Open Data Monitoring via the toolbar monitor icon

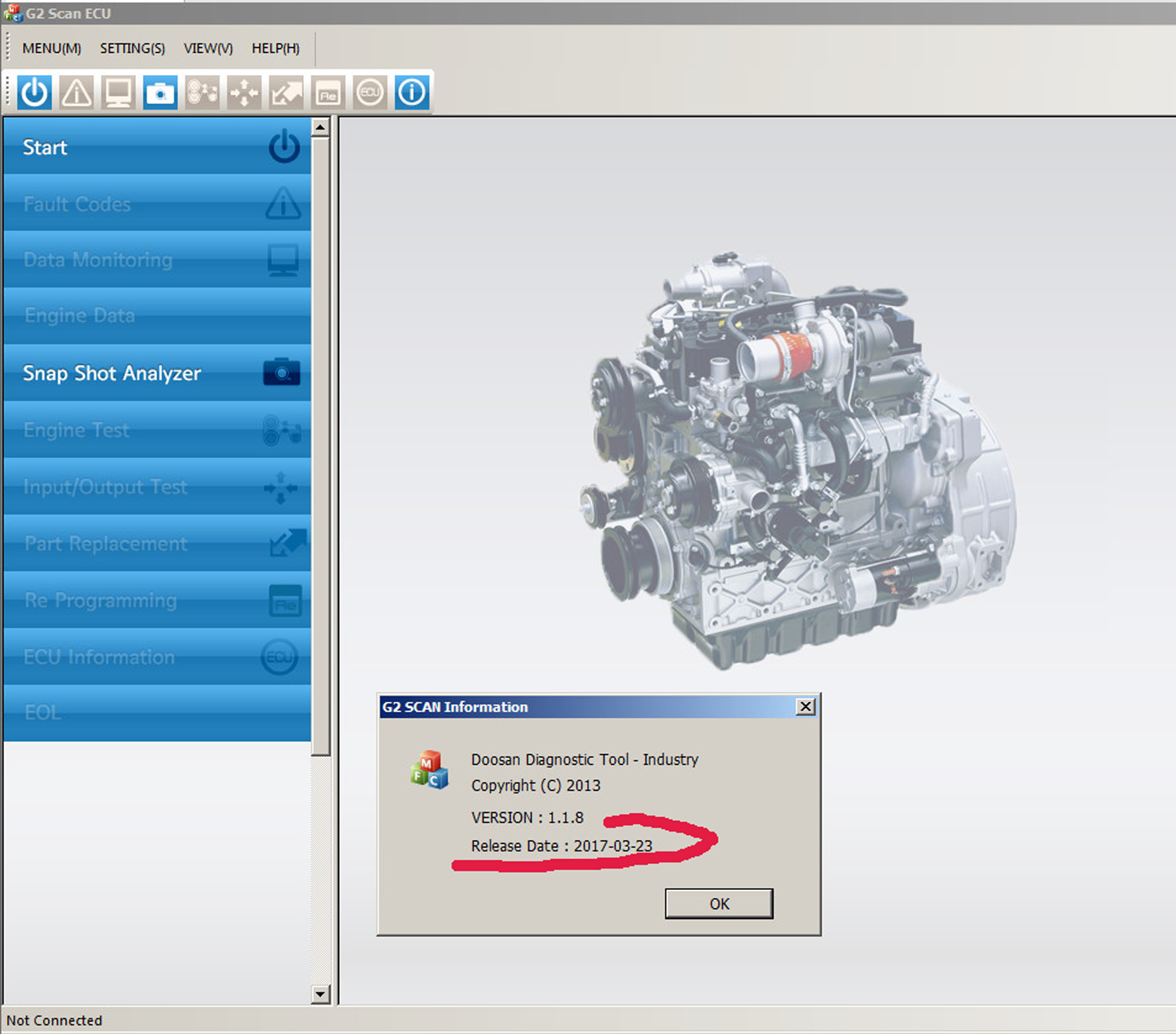click(118, 93)
